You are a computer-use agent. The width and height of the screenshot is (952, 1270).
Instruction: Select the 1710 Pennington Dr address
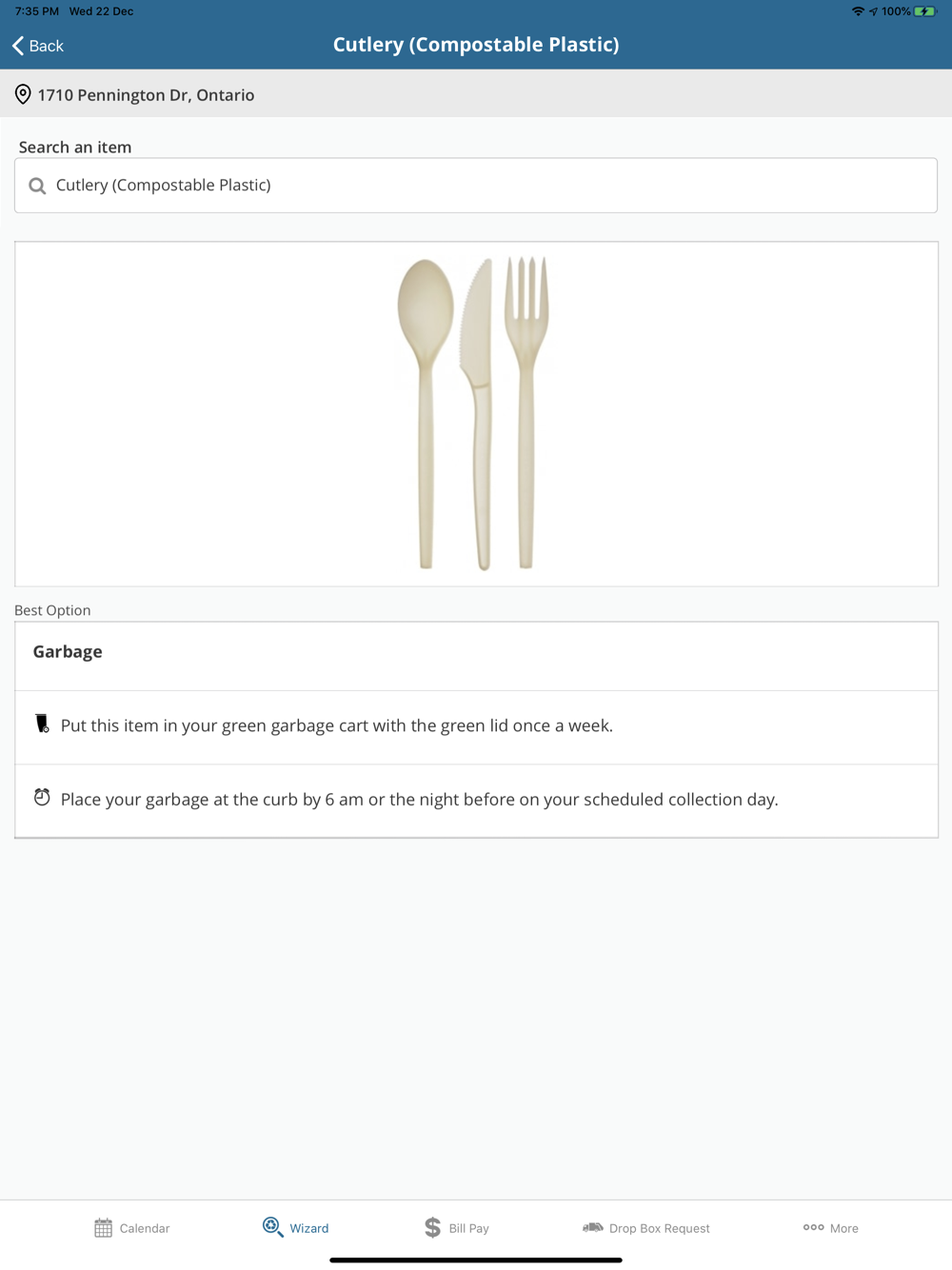tap(146, 95)
